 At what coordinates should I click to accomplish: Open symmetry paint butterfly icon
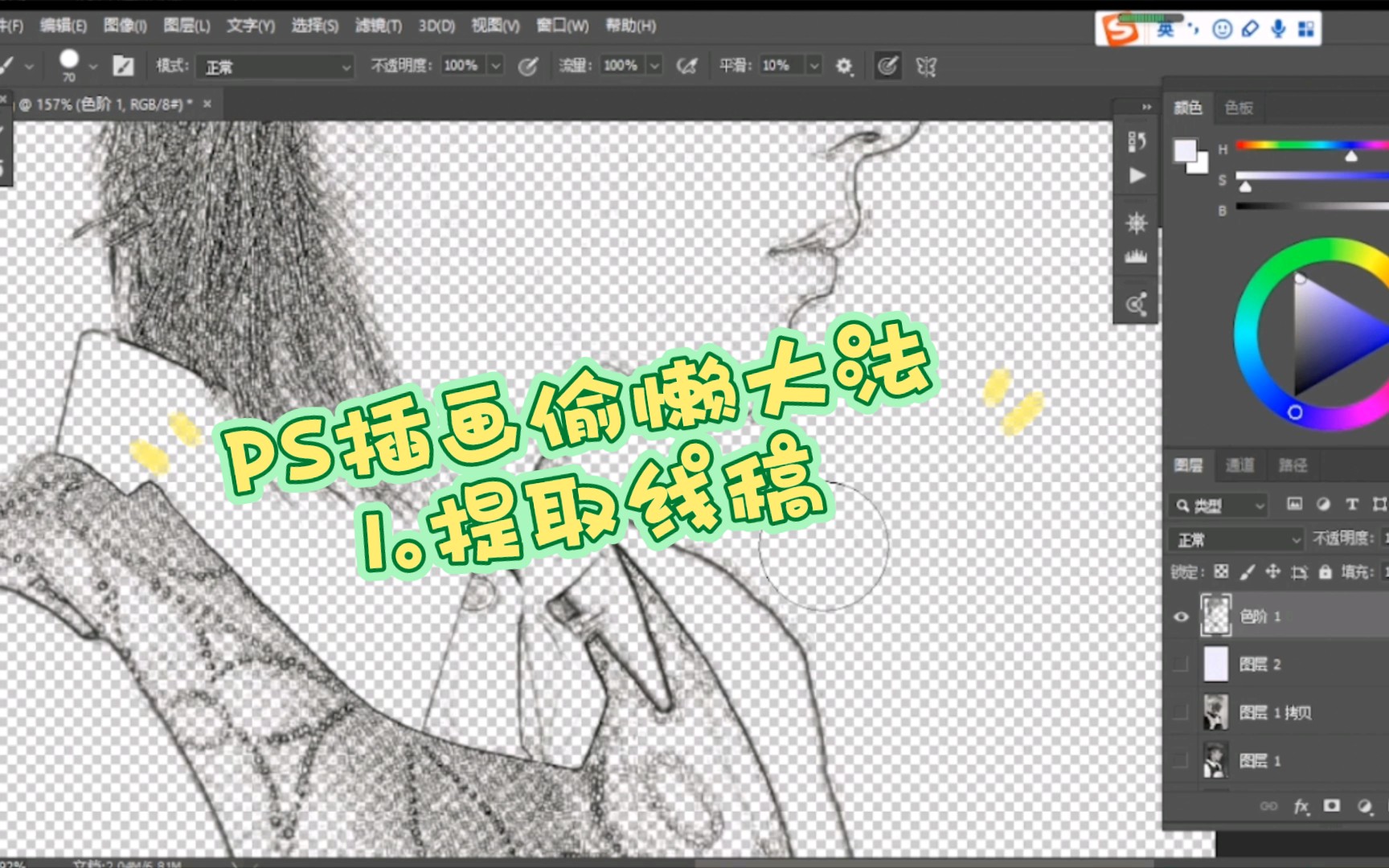click(926, 66)
